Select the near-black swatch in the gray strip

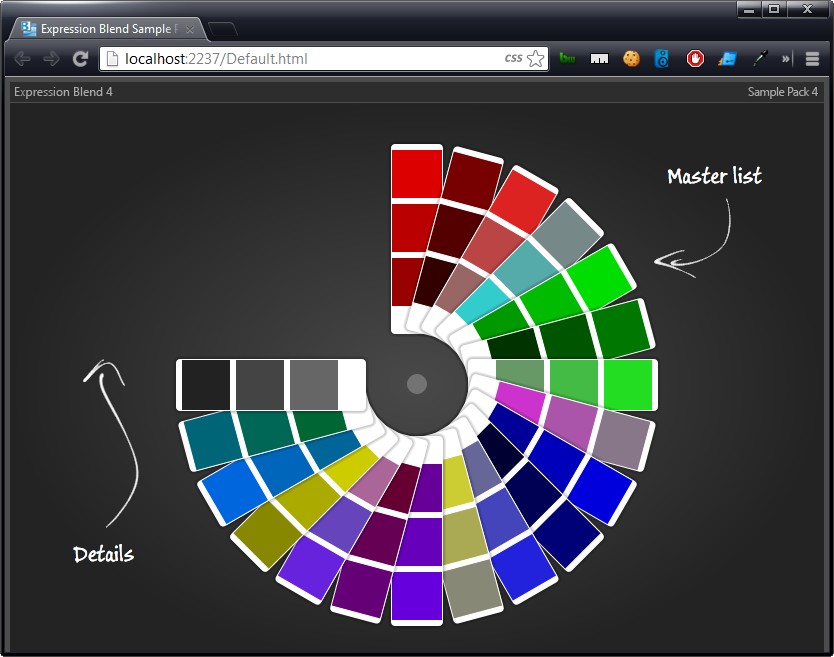(206, 385)
